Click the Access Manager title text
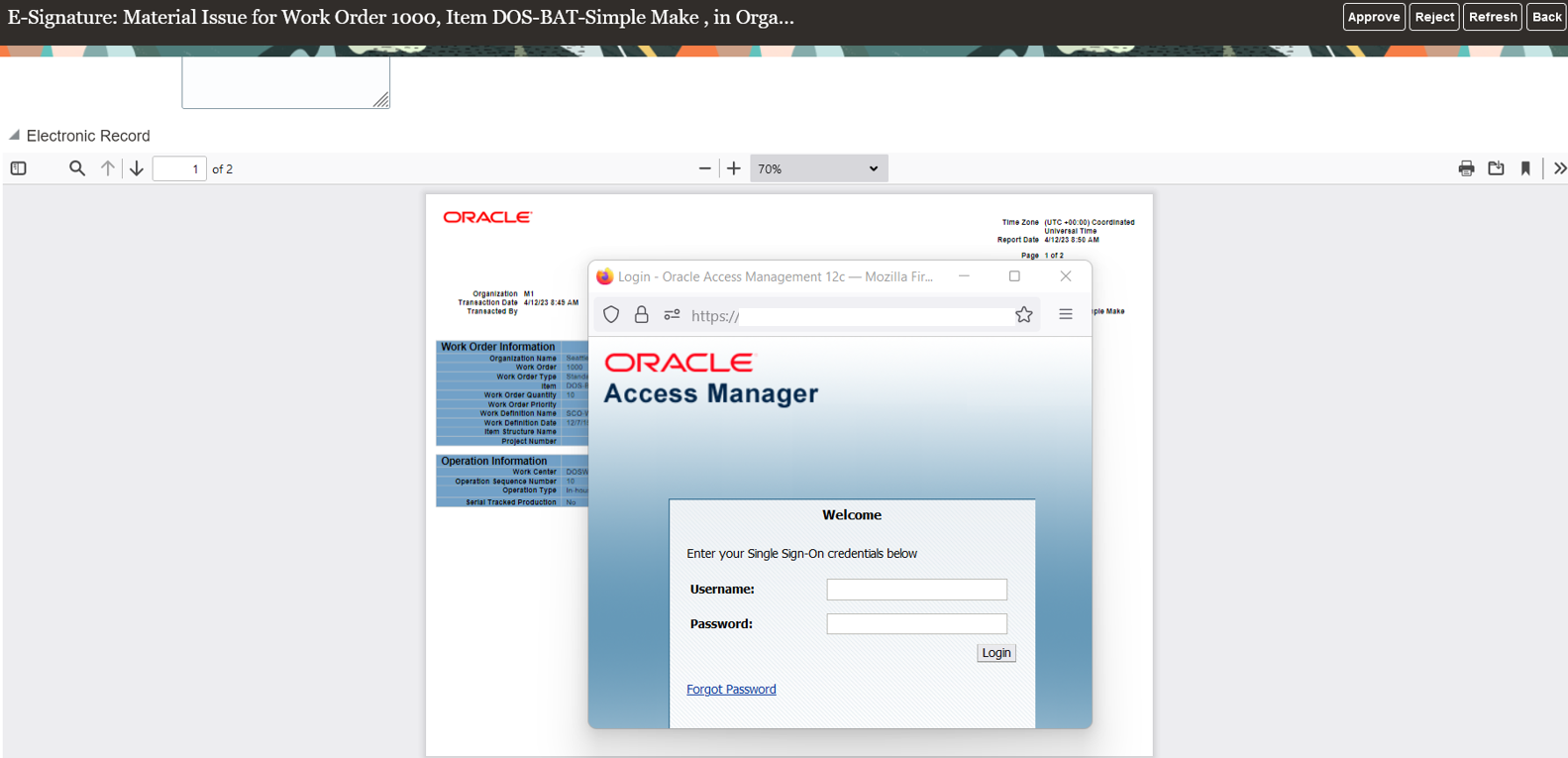The height and width of the screenshot is (758, 1568). point(710,393)
